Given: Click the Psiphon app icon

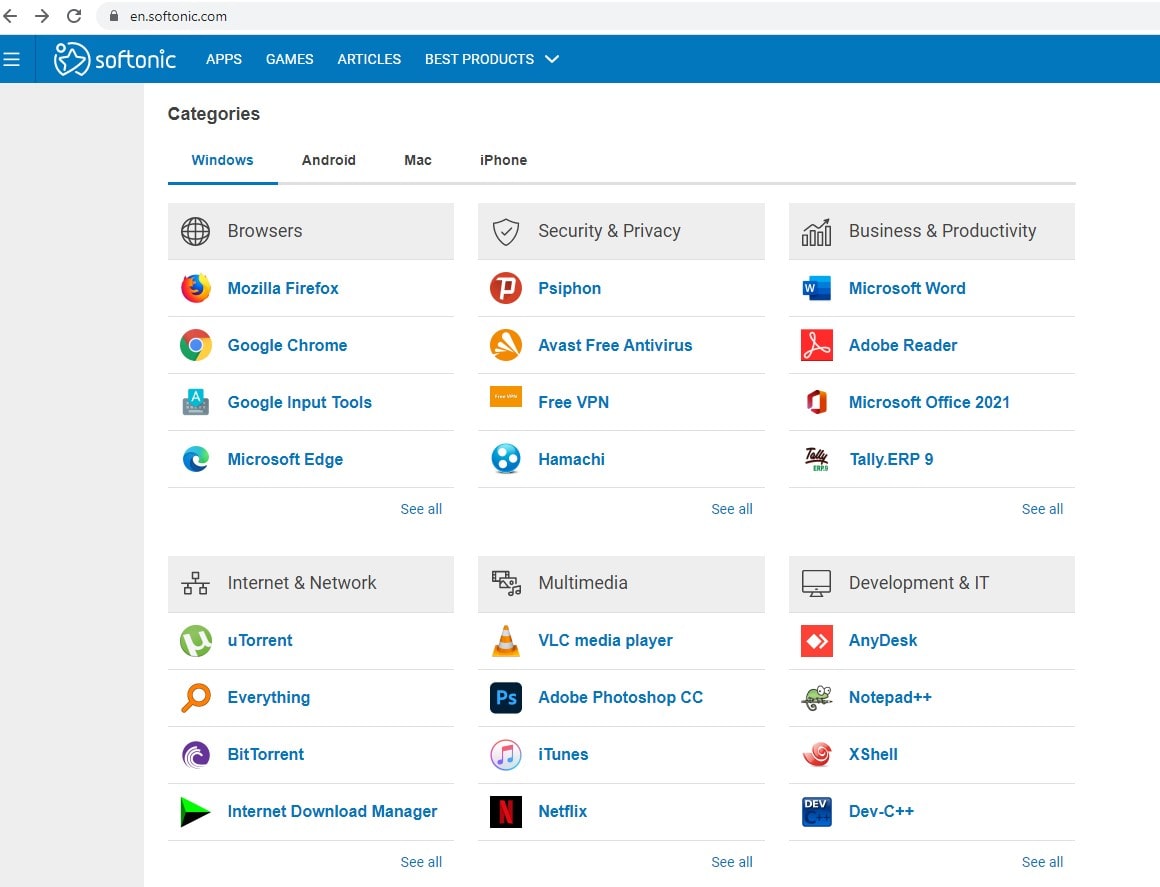Looking at the screenshot, I should click(505, 288).
